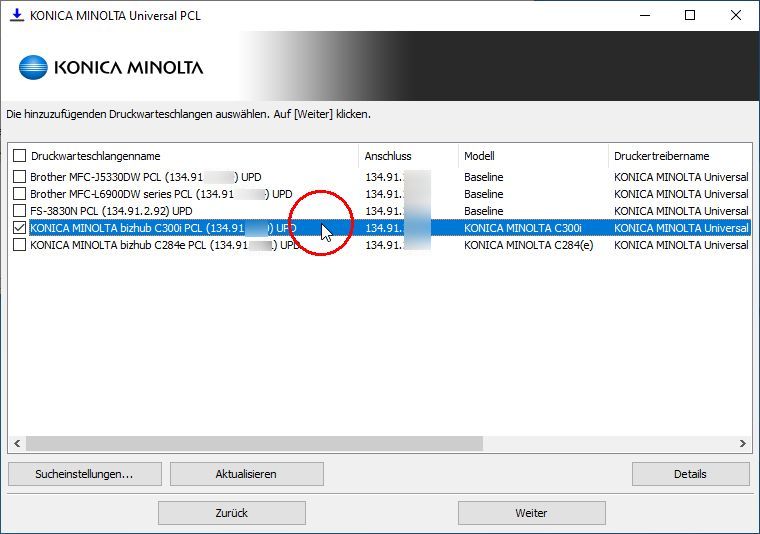Screen dimensions: 760x534
Task: Open Sucheinstellungen settings
Action: [x=84, y=474]
